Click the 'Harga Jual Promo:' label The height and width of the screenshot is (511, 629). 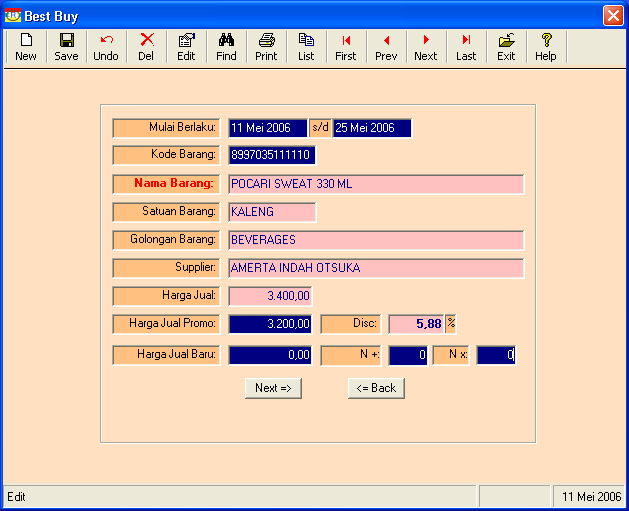(x=166, y=324)
